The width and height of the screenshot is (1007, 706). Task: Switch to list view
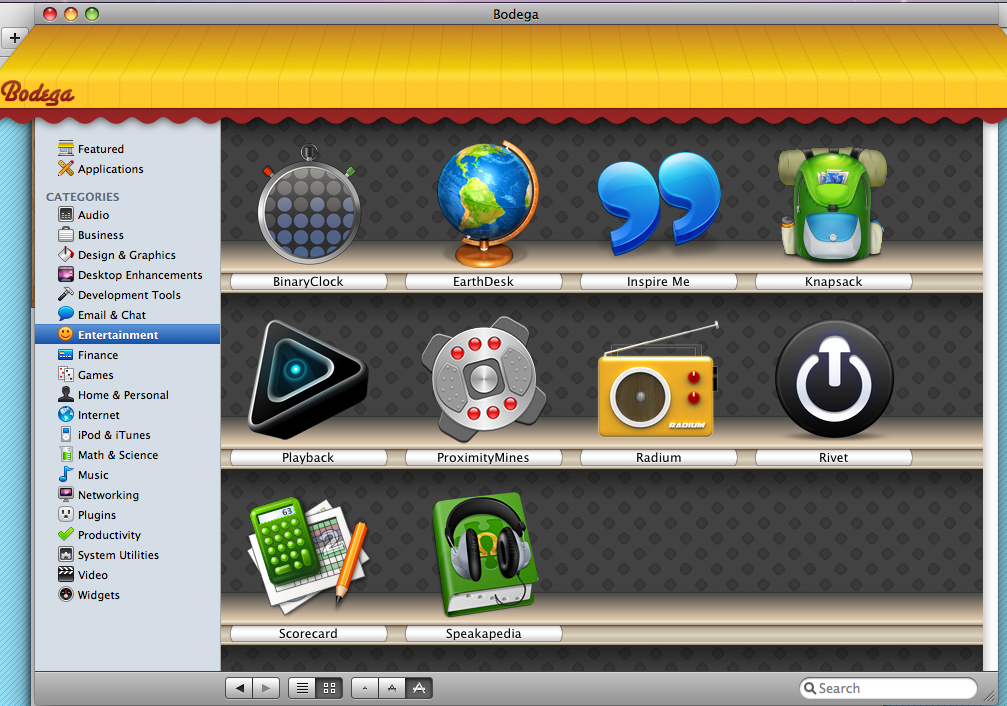(302, 688)
